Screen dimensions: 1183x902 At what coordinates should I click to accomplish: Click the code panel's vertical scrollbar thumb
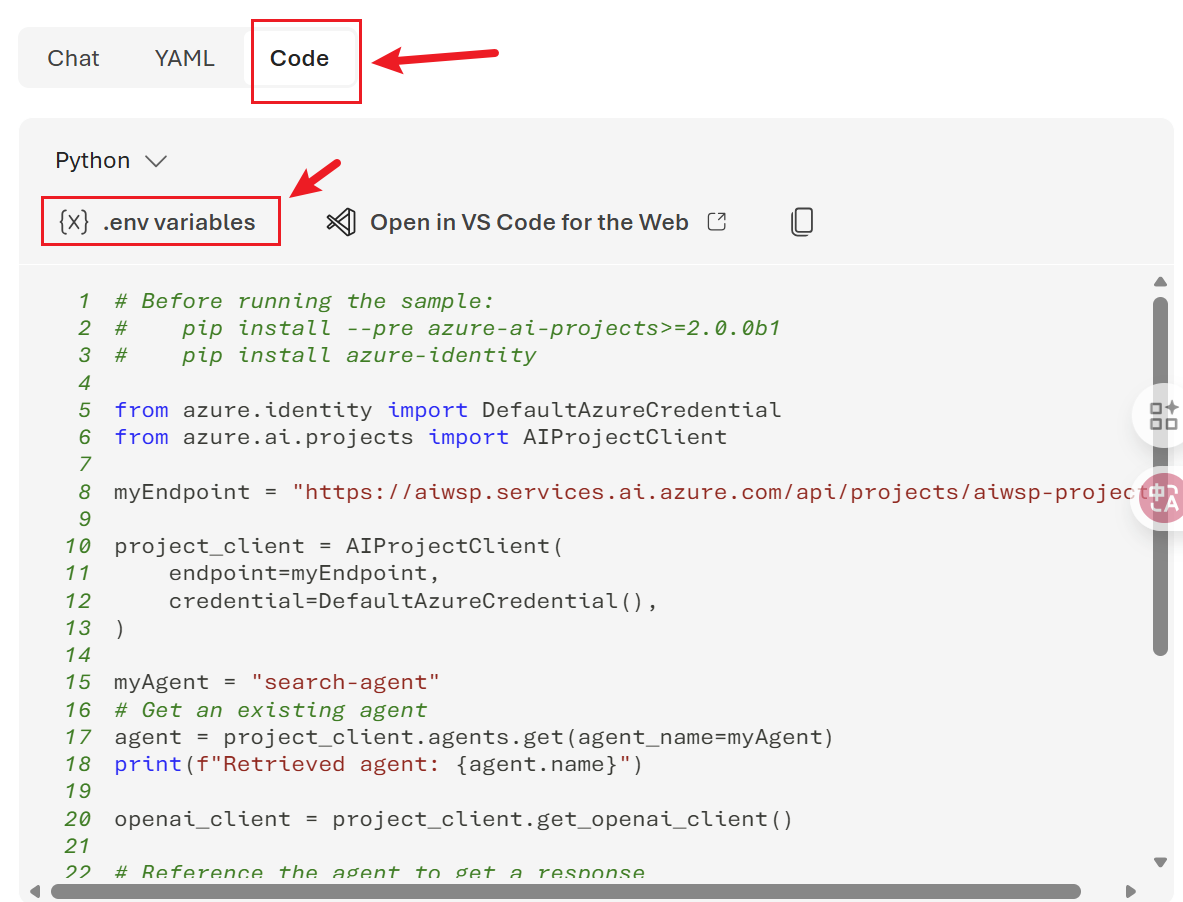[x=1160, y=475]
